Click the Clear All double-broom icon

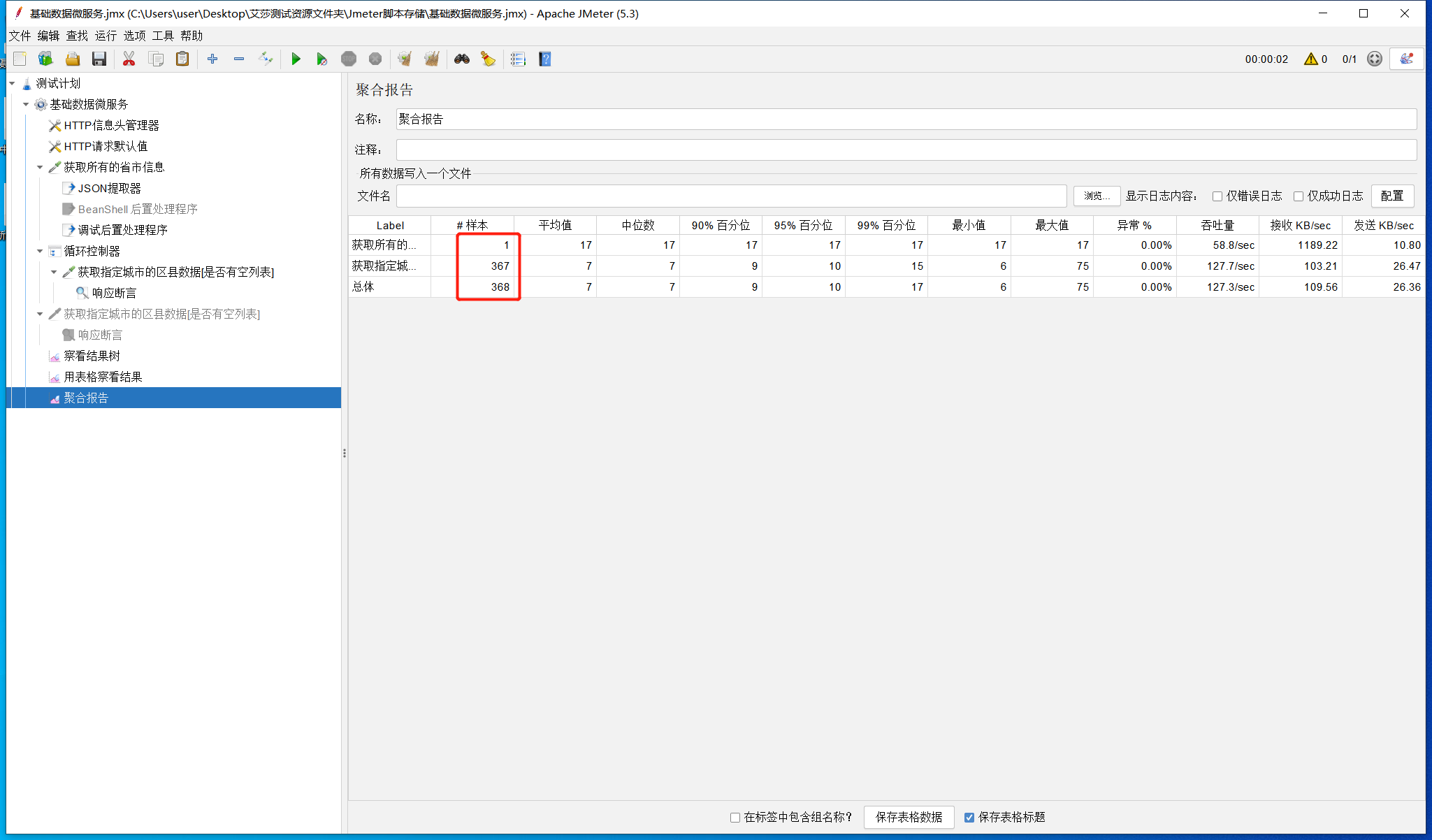click(x=432, y=59)
